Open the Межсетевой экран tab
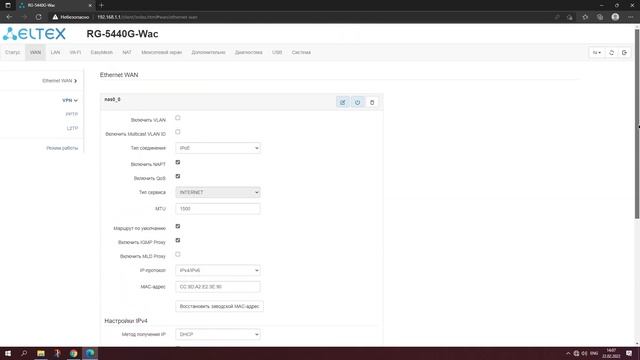The width and height of the screenshot is (640, 360). point(162,52)
